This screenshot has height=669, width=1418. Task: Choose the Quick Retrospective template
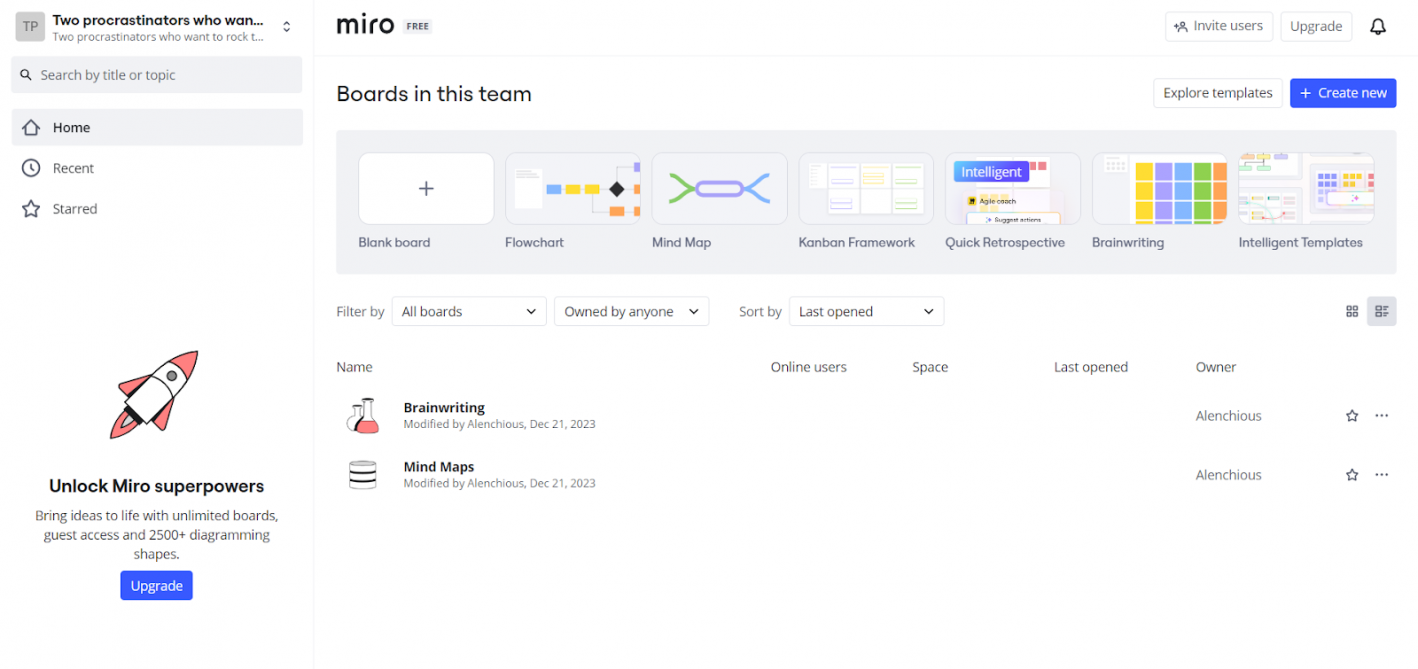tap(1013, 188)
